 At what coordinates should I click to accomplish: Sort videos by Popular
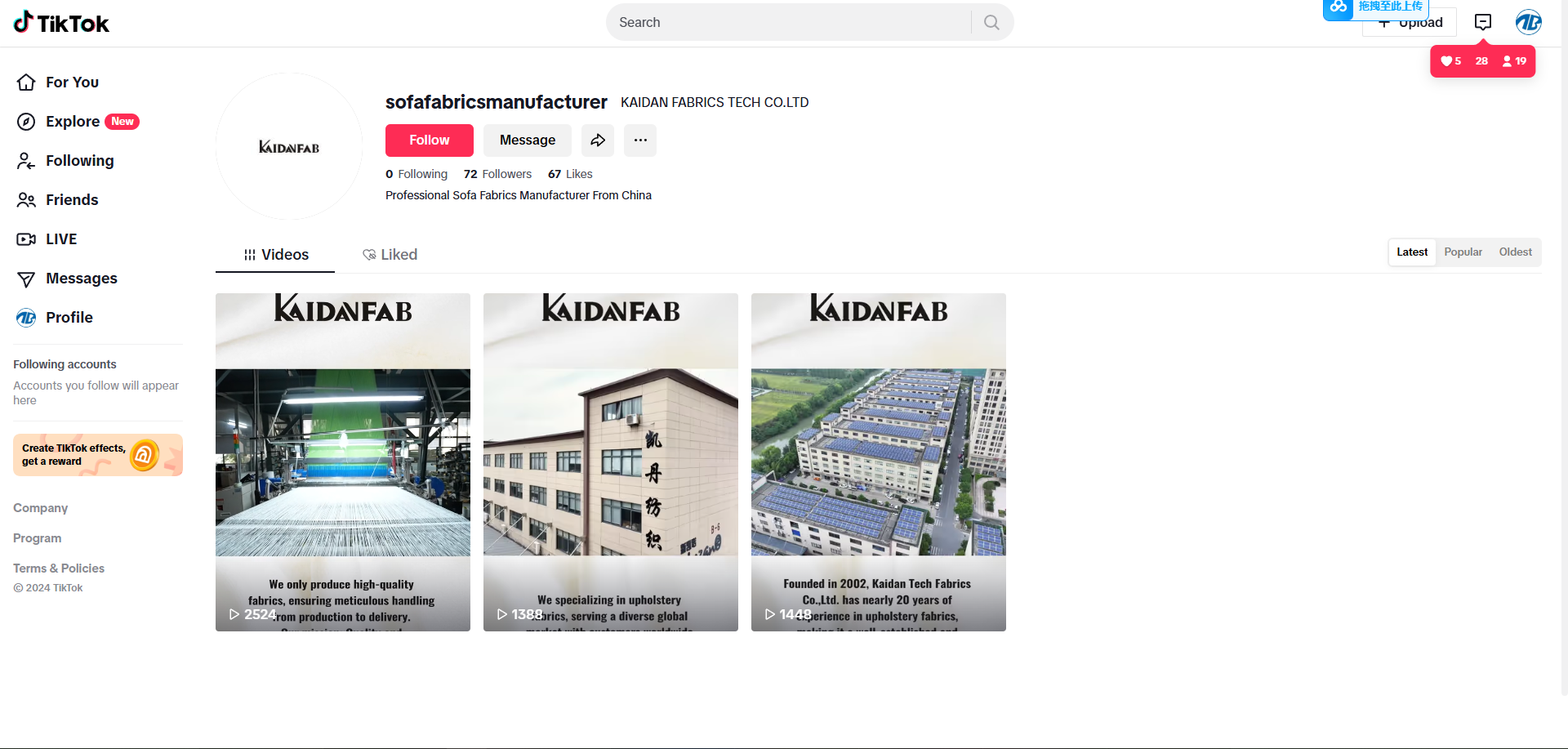pyautogui.click(x=1463, y=252)
